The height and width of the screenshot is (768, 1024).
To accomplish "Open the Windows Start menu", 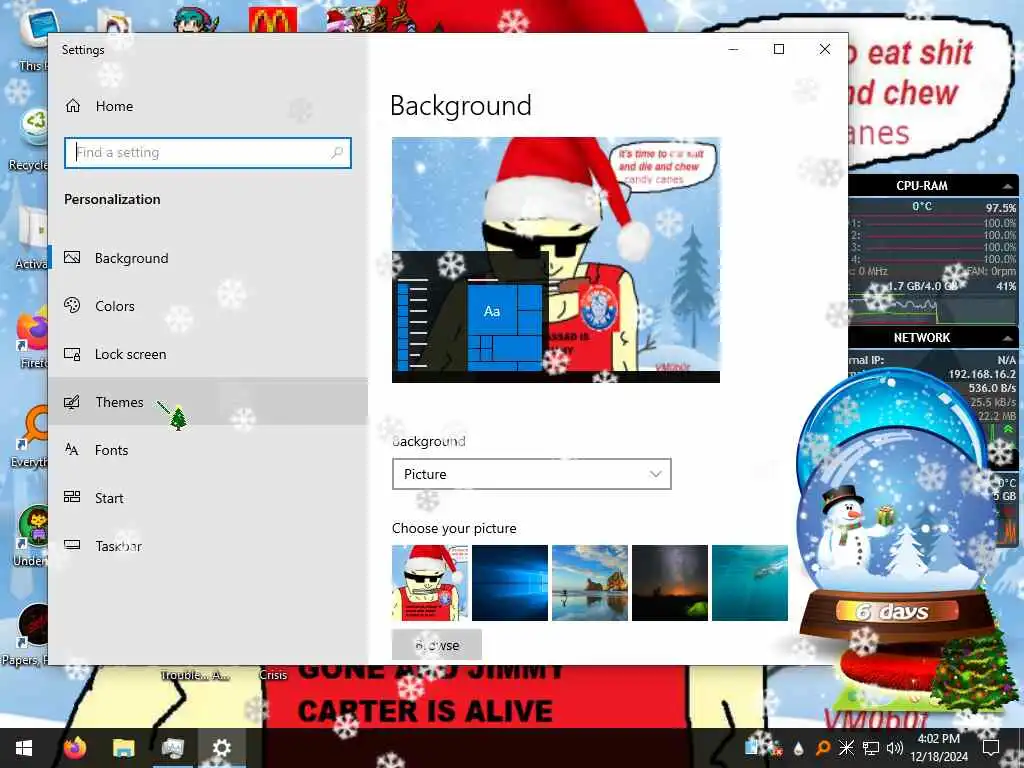I will [x=24, y=748].
